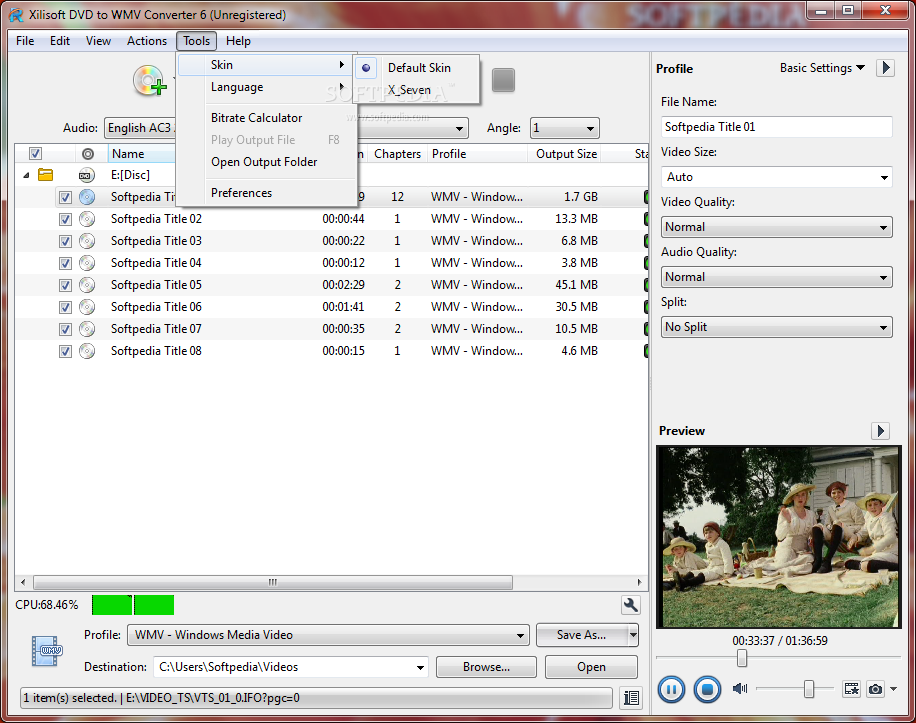The width and height of the screenshot is (916, 723).
Task: Pause the preview playback
Action: click(671, 689)
